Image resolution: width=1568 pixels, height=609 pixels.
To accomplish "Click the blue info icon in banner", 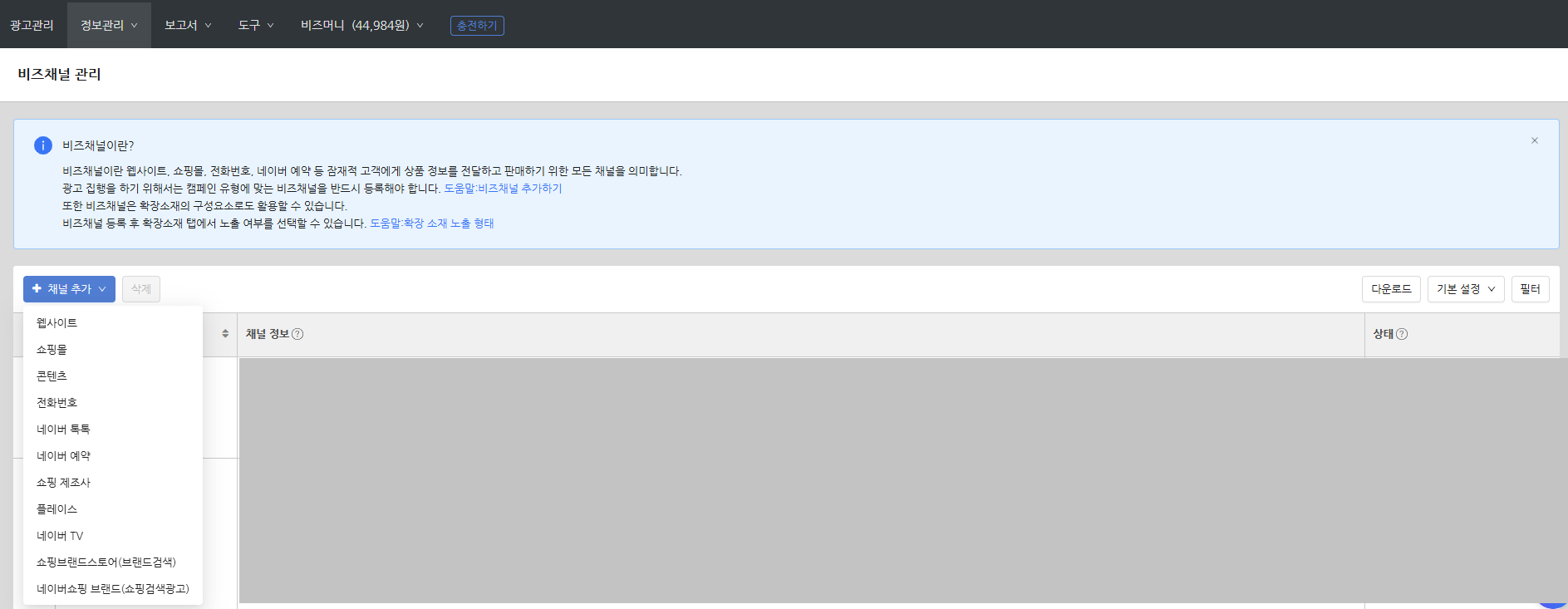I will coord(43,145).
